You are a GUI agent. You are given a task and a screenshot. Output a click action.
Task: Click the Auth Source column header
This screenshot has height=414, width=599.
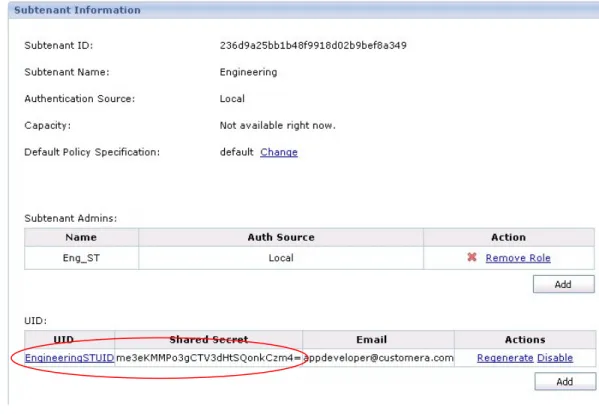[x=281, y=237]
